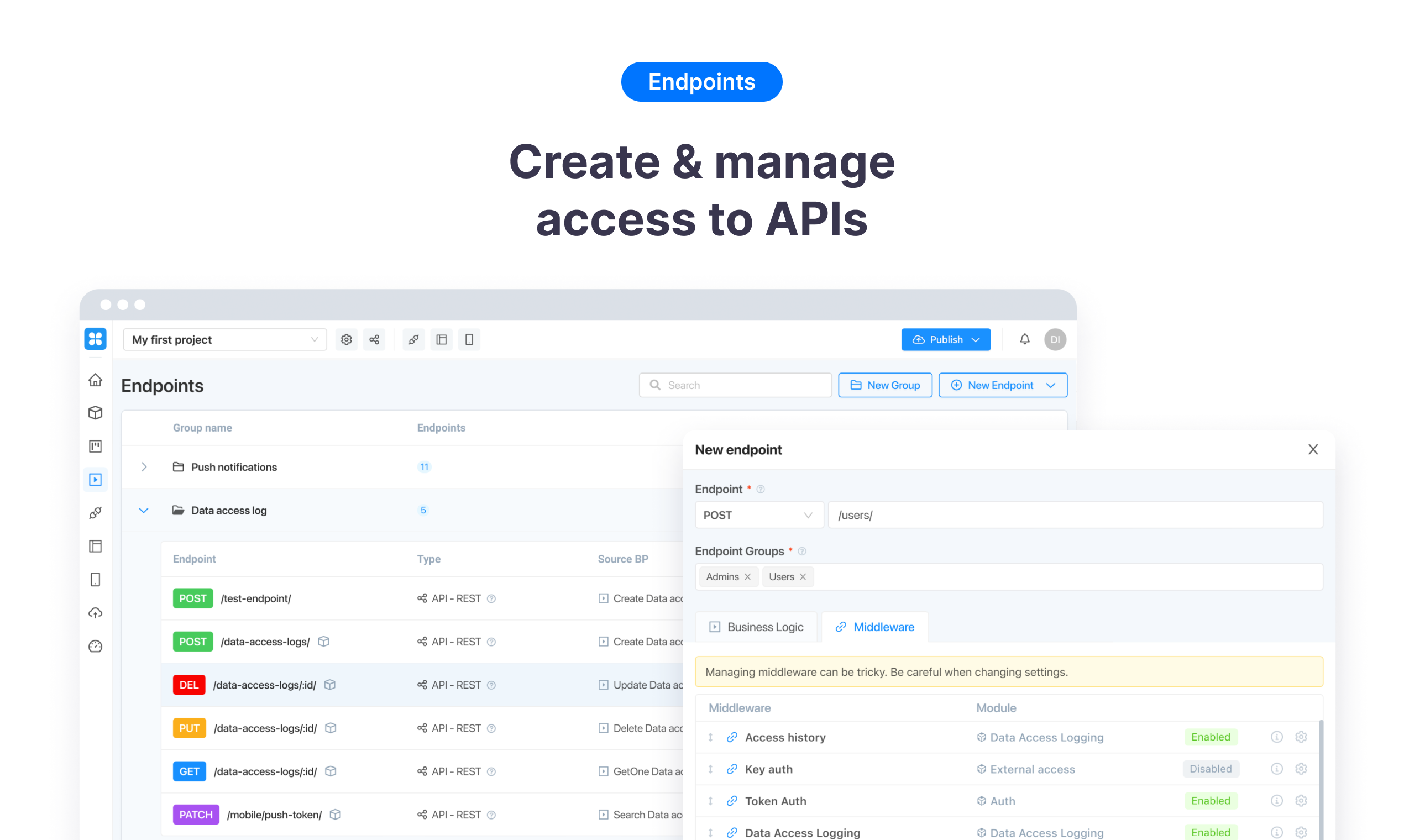Click the notification bell icon
Screen dimensions: 1404x840
point(1025,339)
